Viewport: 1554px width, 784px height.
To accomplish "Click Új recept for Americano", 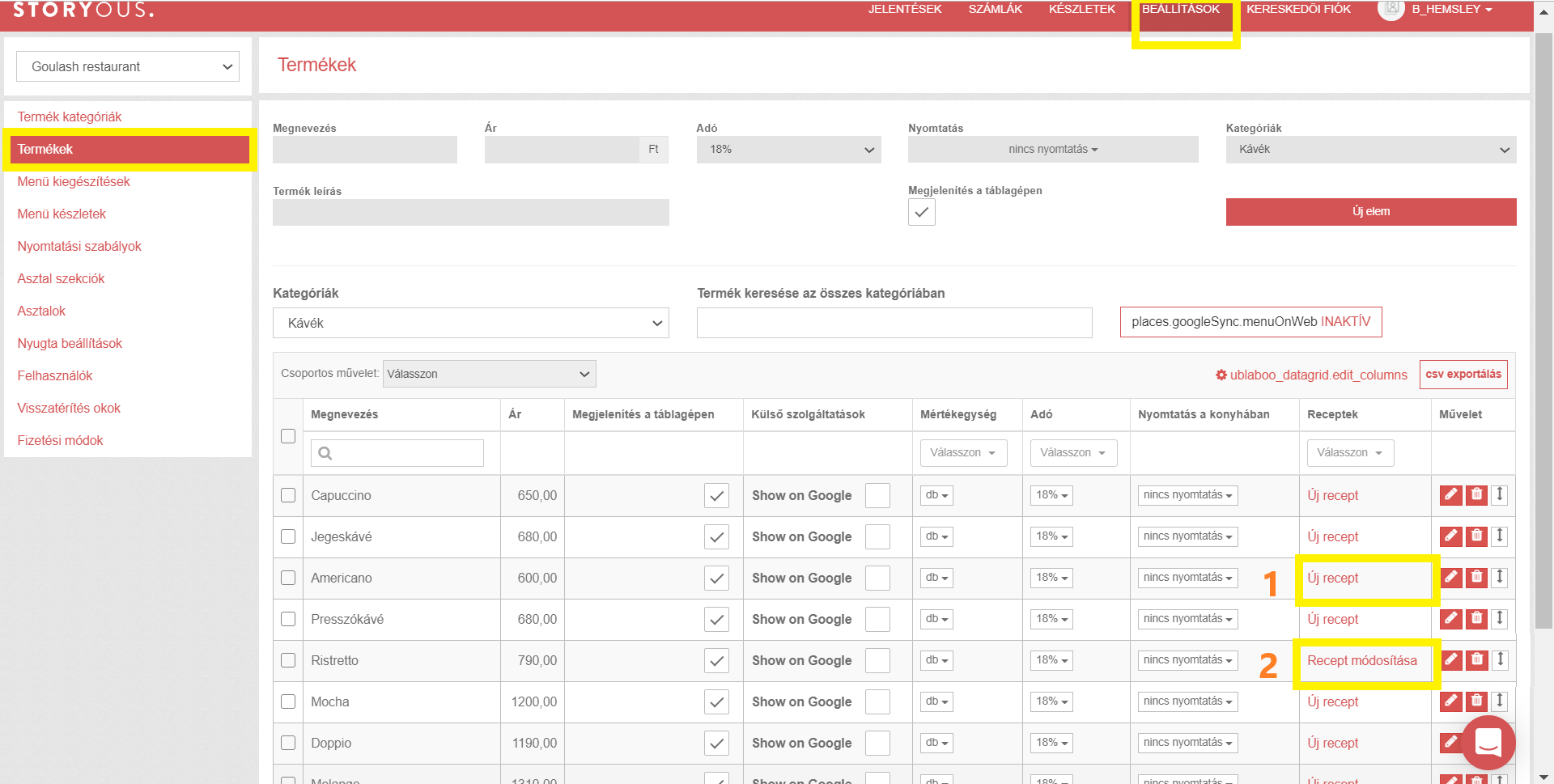I will click(1333, 578).
